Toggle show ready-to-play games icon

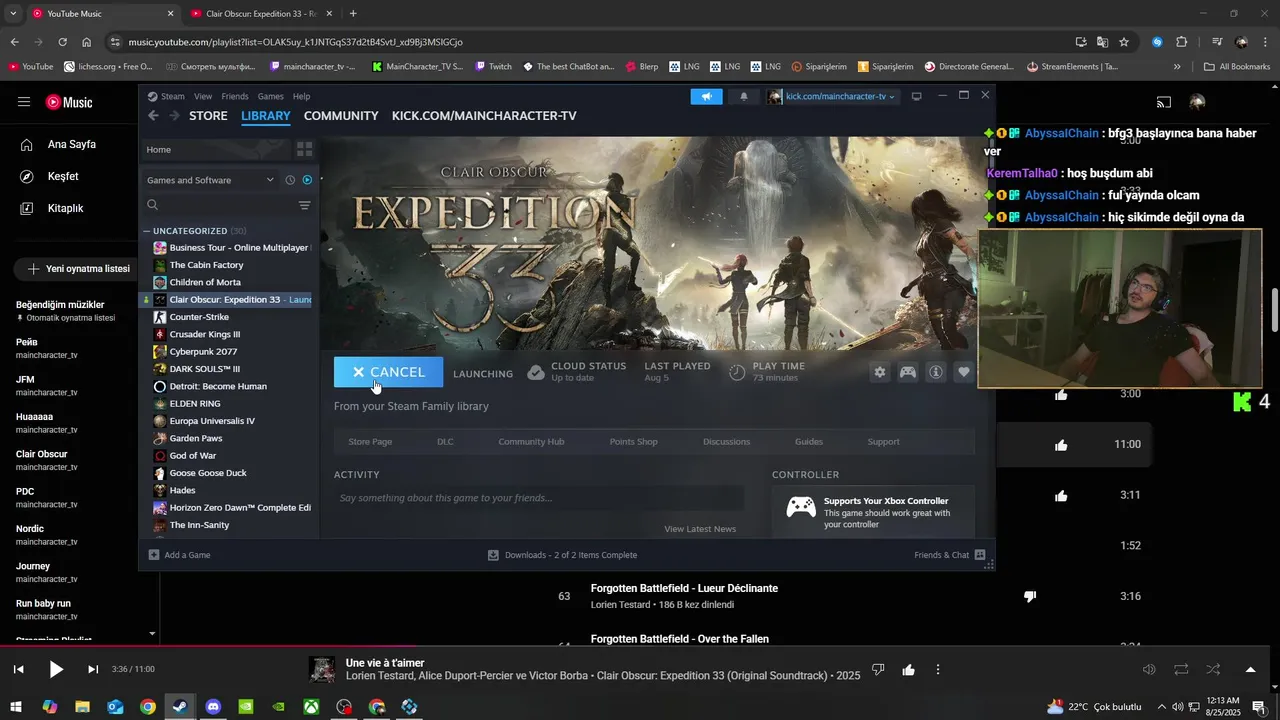307,180
